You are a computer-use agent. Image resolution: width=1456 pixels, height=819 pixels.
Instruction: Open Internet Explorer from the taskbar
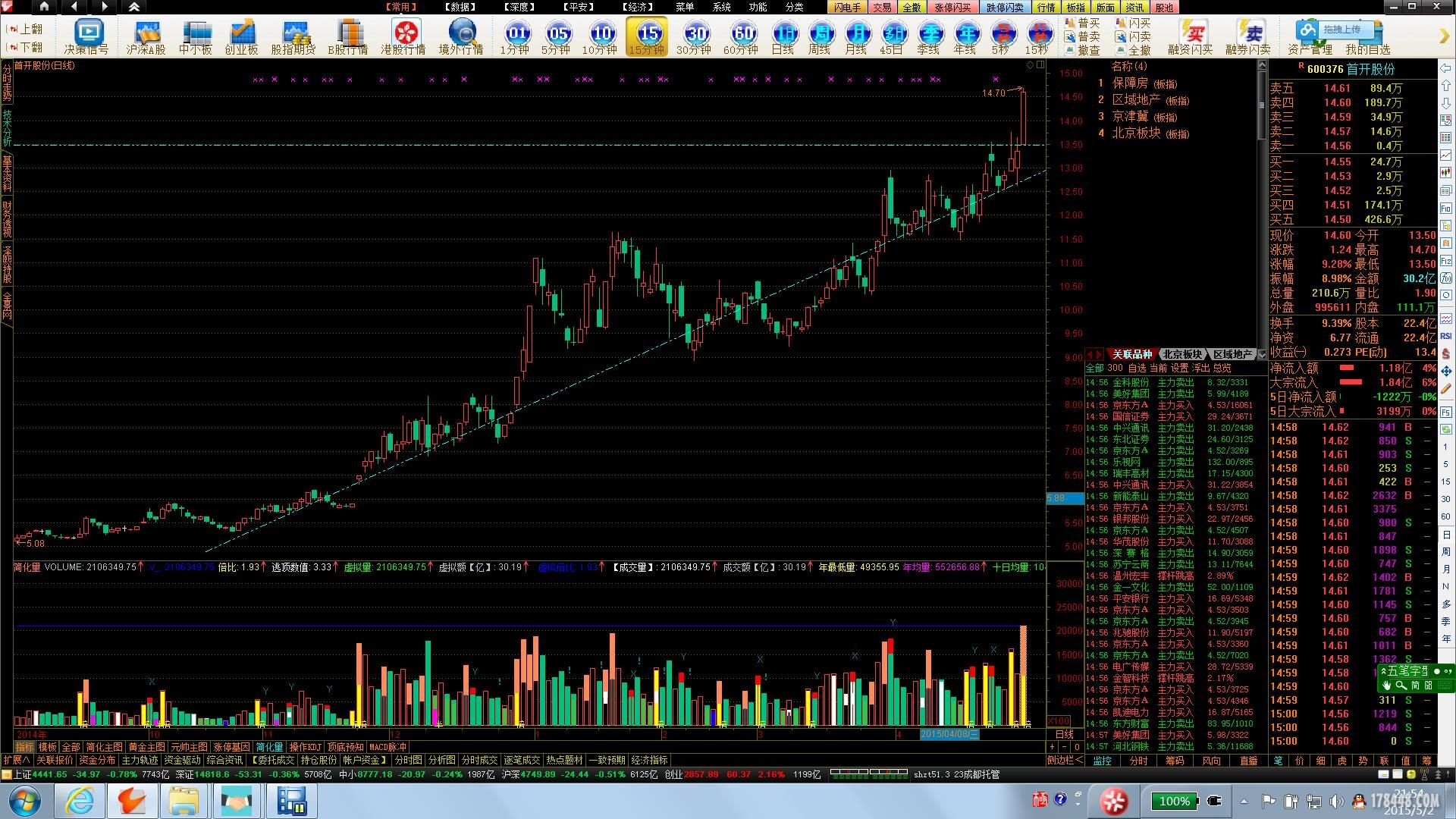[x=80, y=801]
